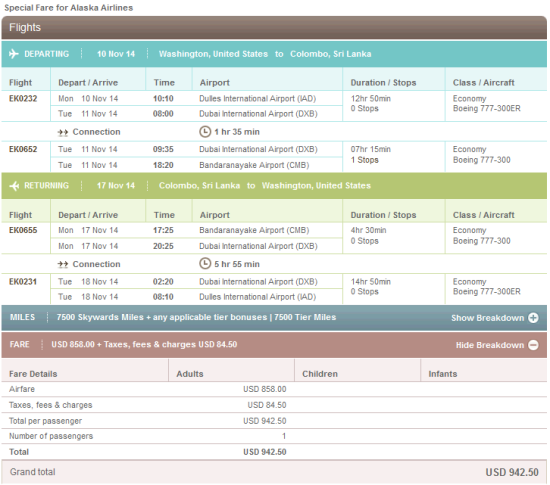Image resolution: width=550 pixels, height=485 pixels.
Task: Click flight number EK0231
Action: tap(23, 282)
